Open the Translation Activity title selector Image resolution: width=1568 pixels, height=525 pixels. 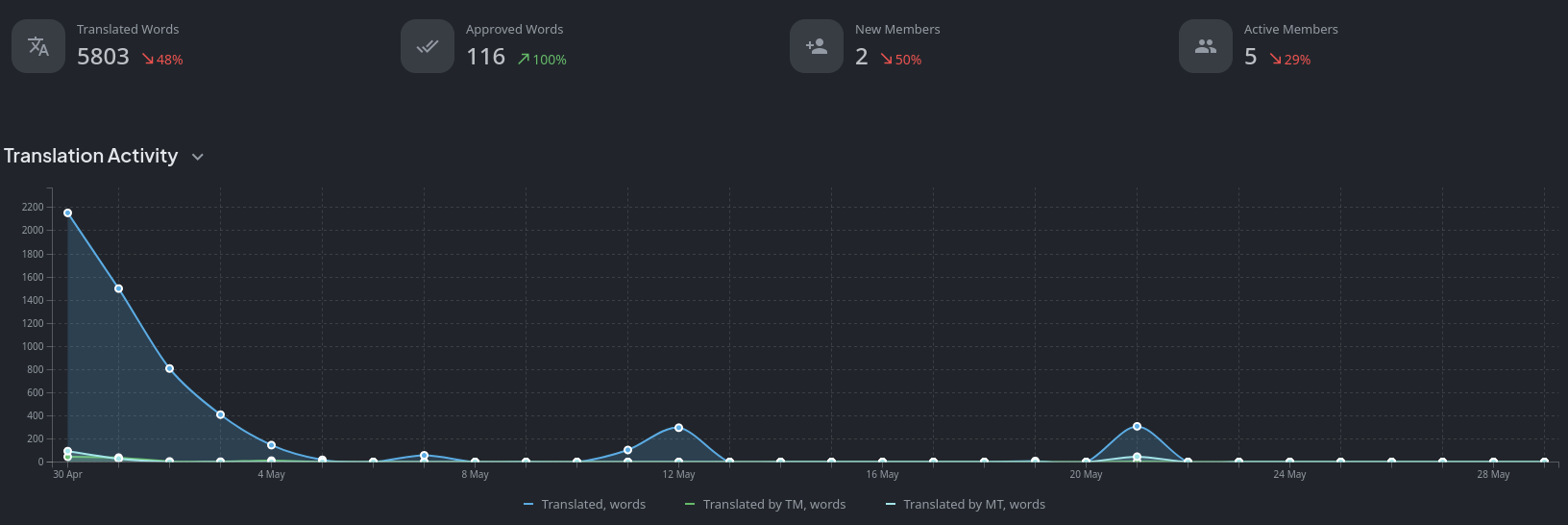[90, 156]
